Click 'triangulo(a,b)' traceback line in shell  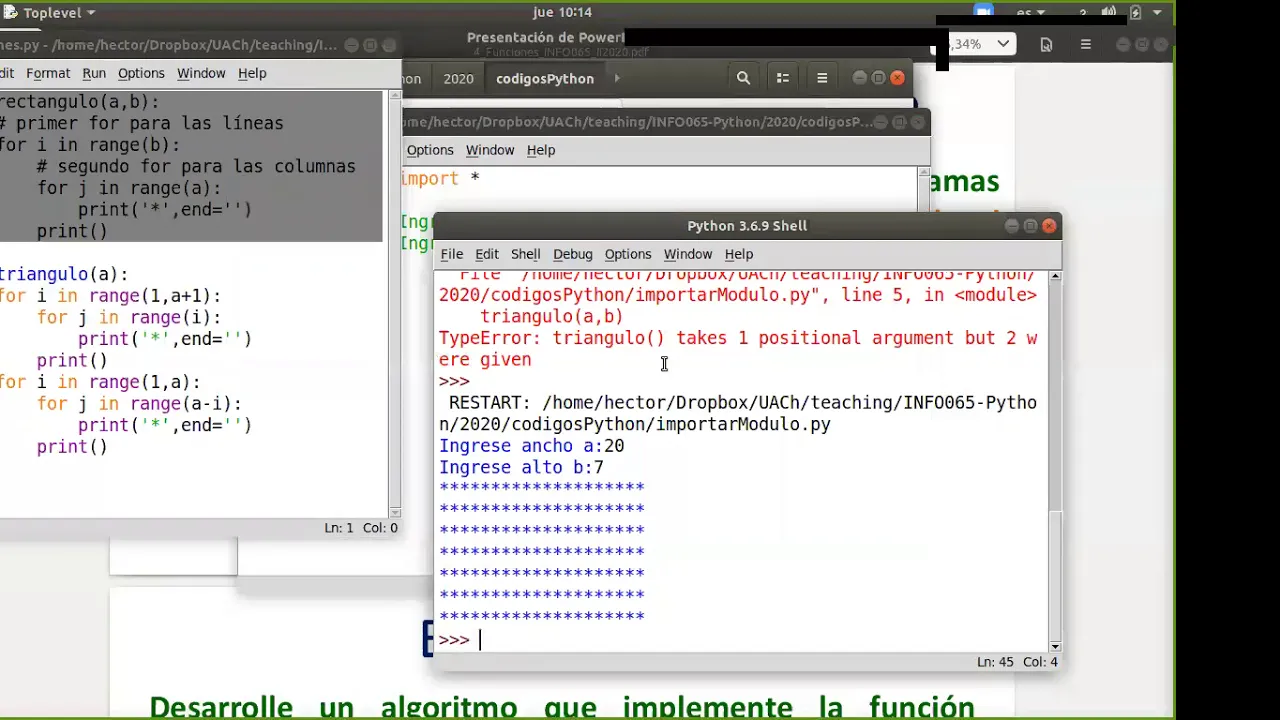(x=551, y=316)
